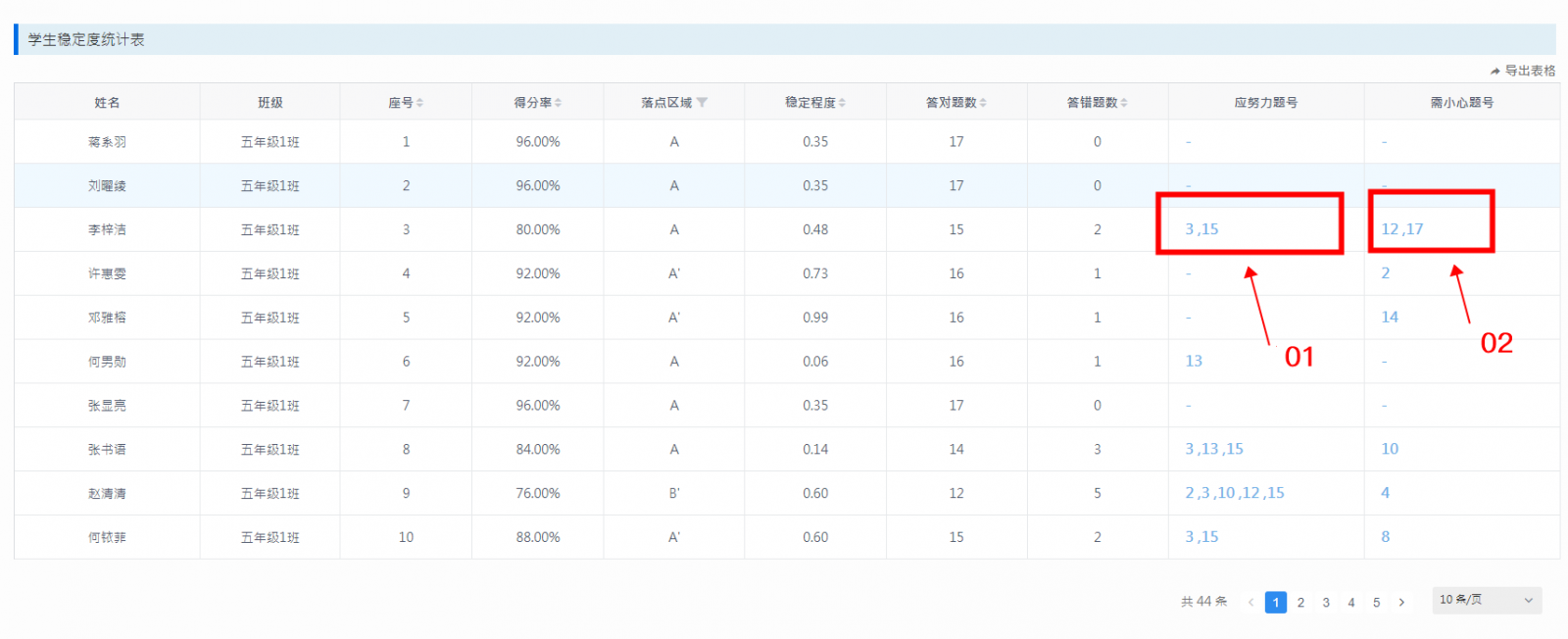Select the row for student 刘曜绫
Screen dimensions: 1568x639
pos(107,185)
